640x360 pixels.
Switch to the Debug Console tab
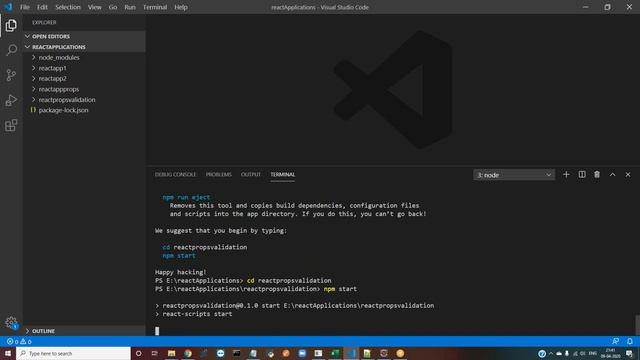click(176, 175)
